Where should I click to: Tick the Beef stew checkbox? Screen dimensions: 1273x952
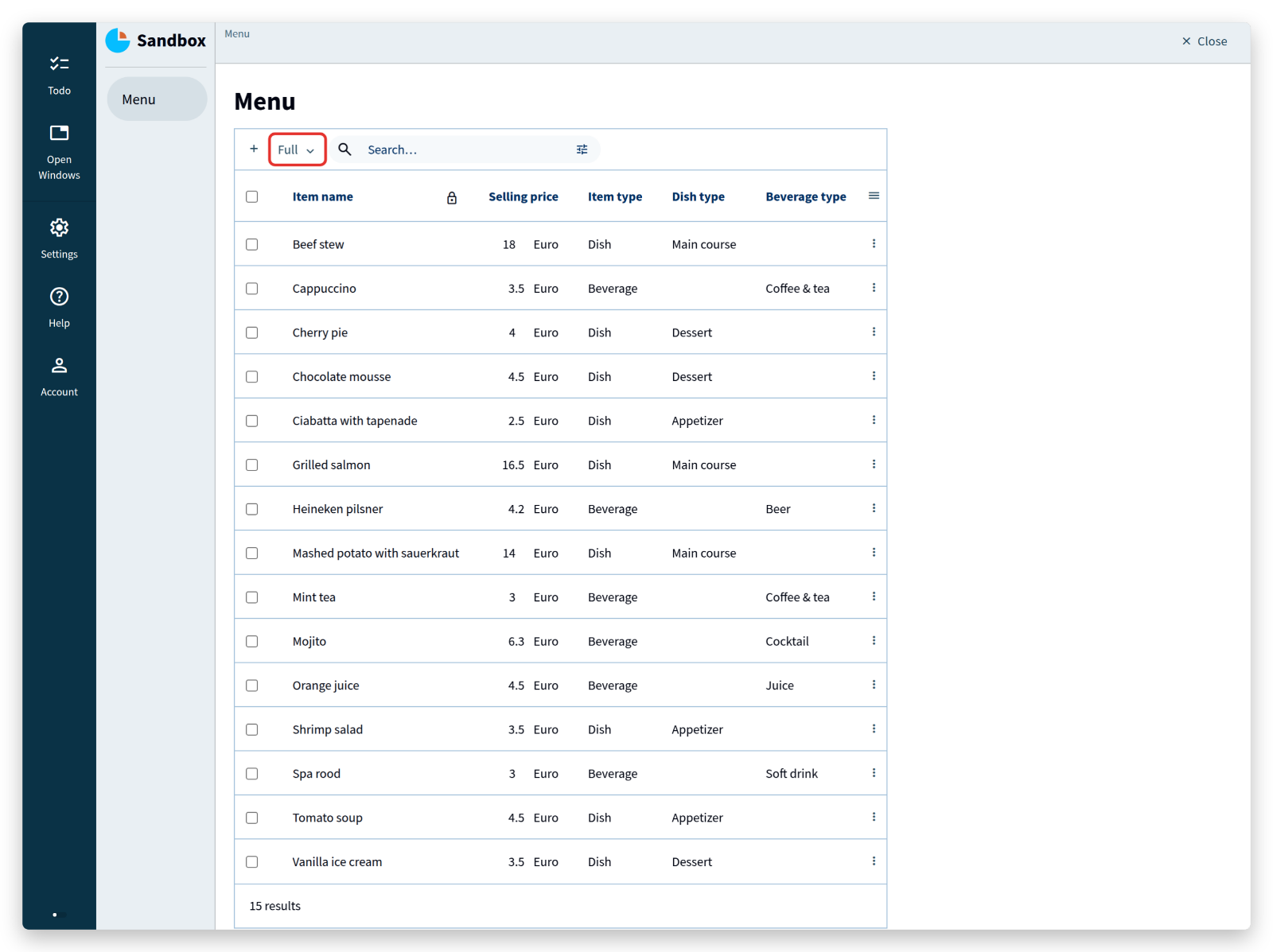[x=252, y=244]
